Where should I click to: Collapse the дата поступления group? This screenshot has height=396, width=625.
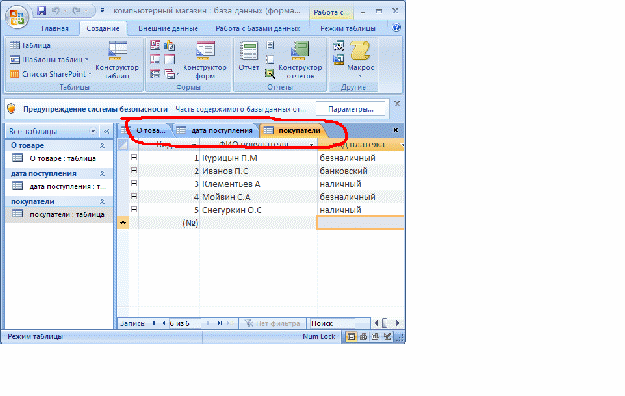click(102, 173)
